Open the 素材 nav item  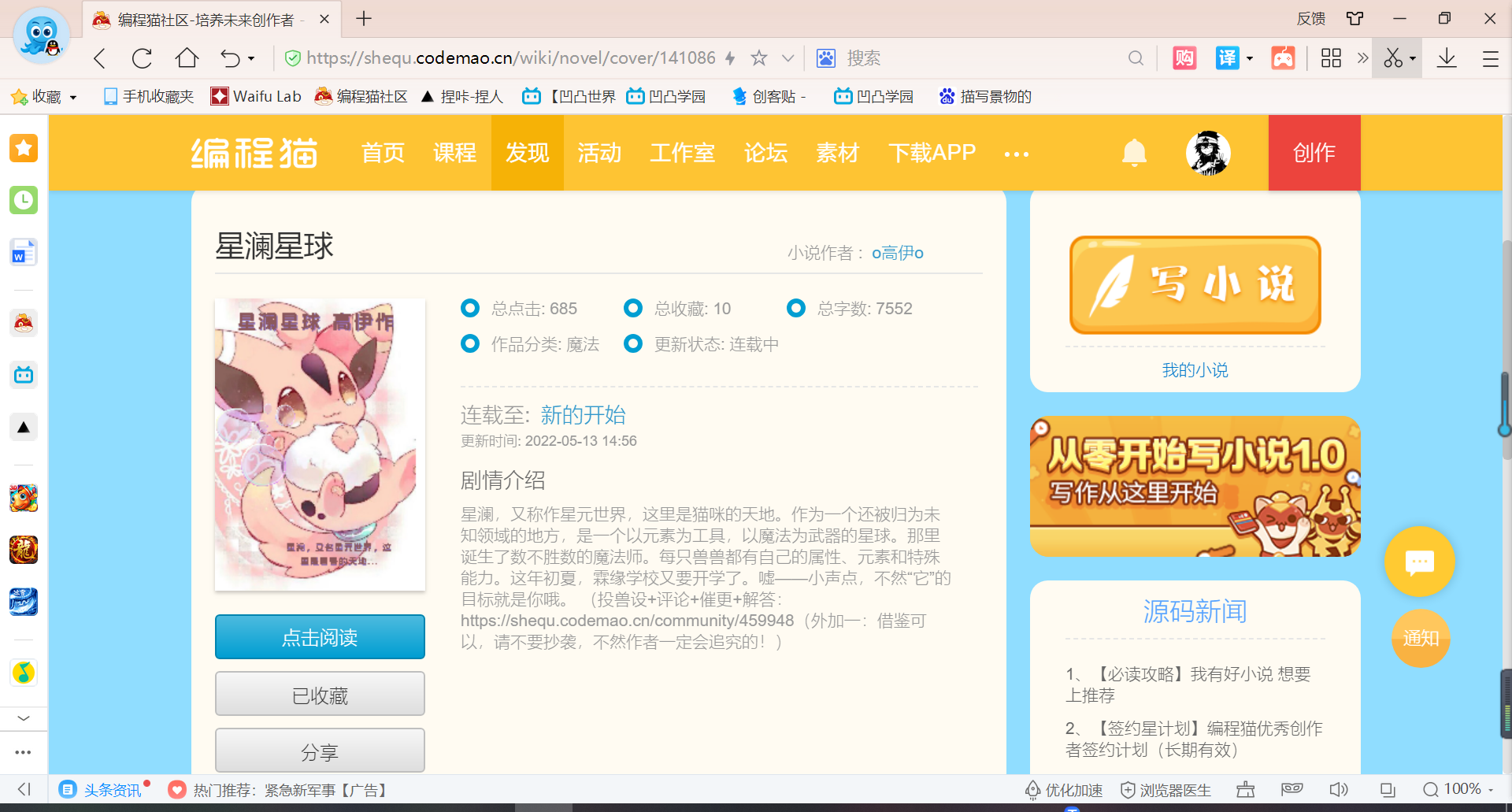(x=838, y=153)
